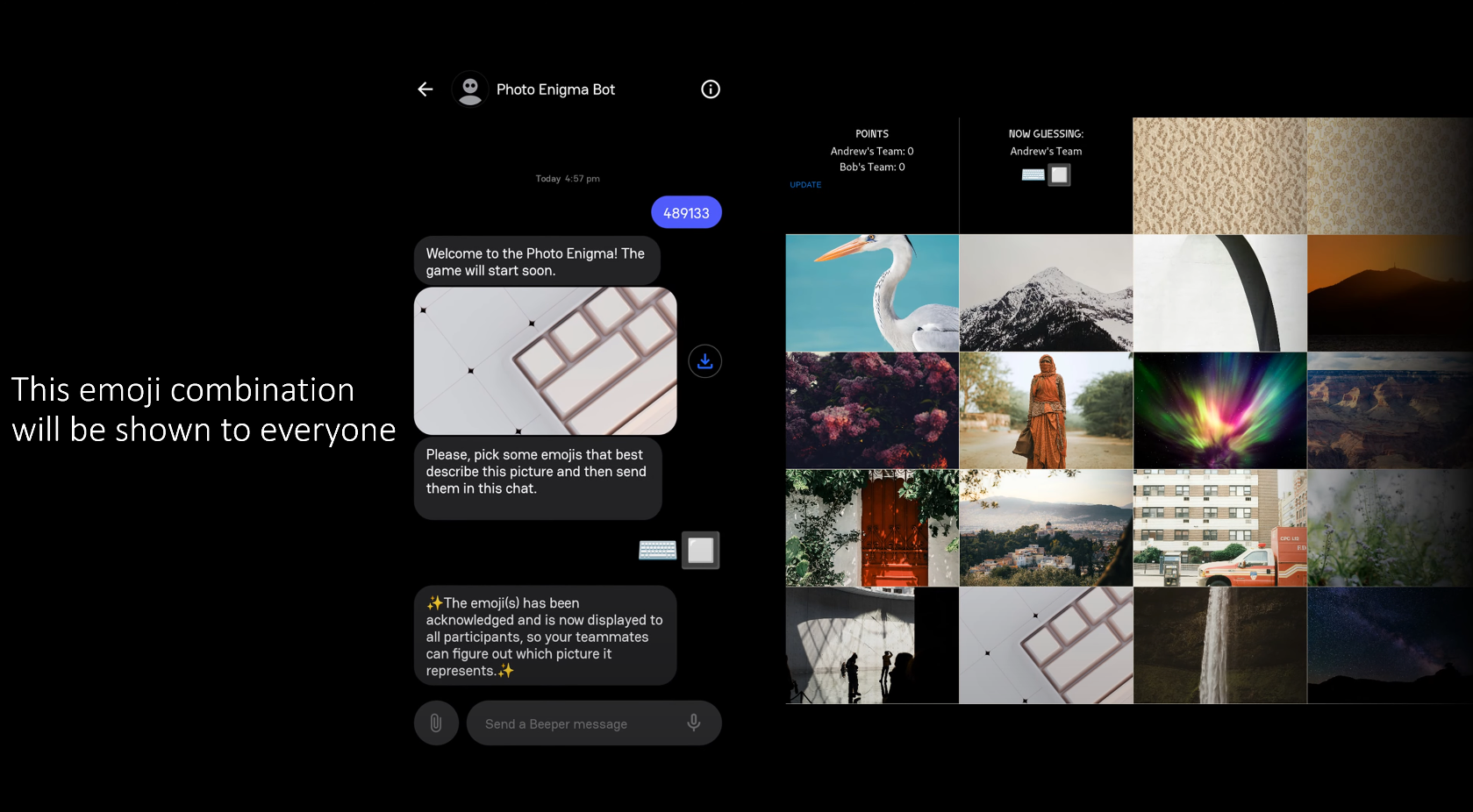Select the woman in orange sari photo
The image size is (1473, 812).
click(1046, 410)
